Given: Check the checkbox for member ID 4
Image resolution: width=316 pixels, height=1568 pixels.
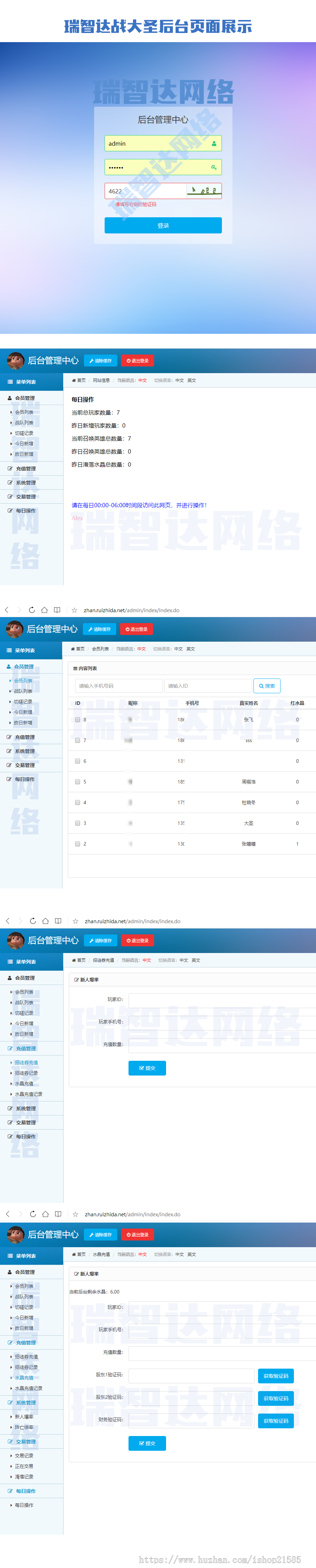Looking at the screenshot, I should tap(77, 802).
